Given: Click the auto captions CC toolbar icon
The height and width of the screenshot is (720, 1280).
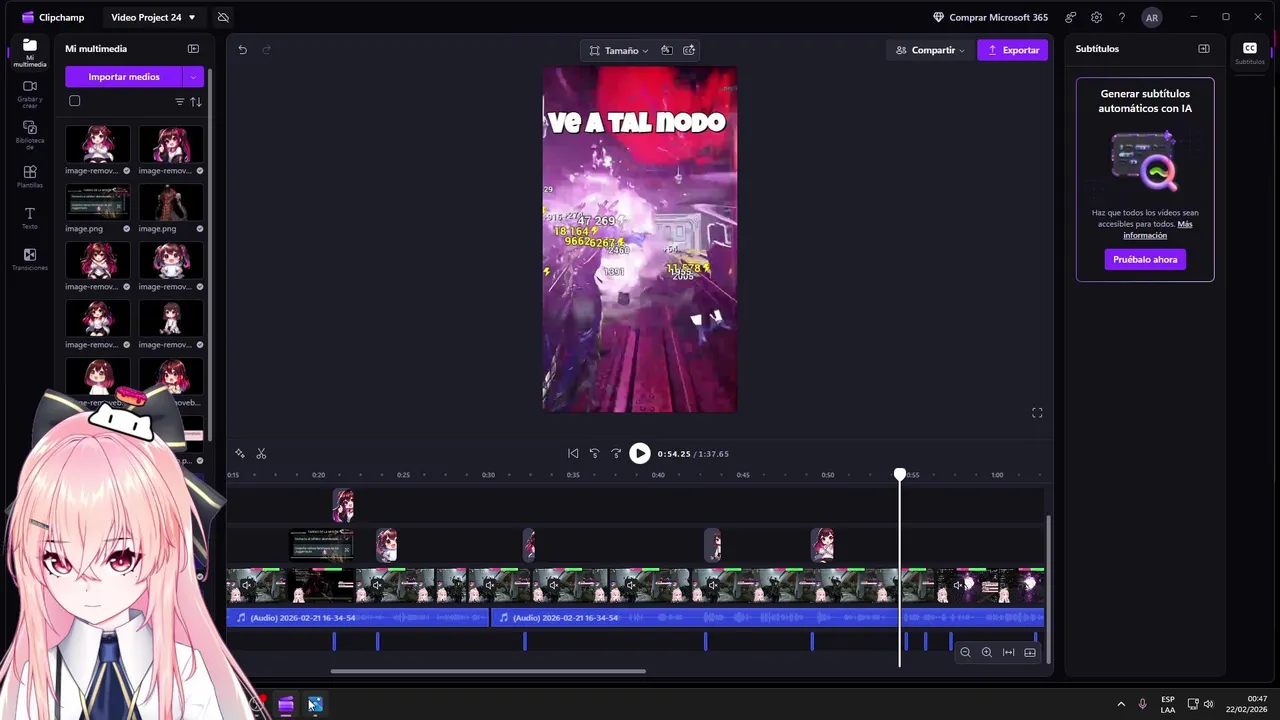Looking at the screenshot, I should pos(689,50).
